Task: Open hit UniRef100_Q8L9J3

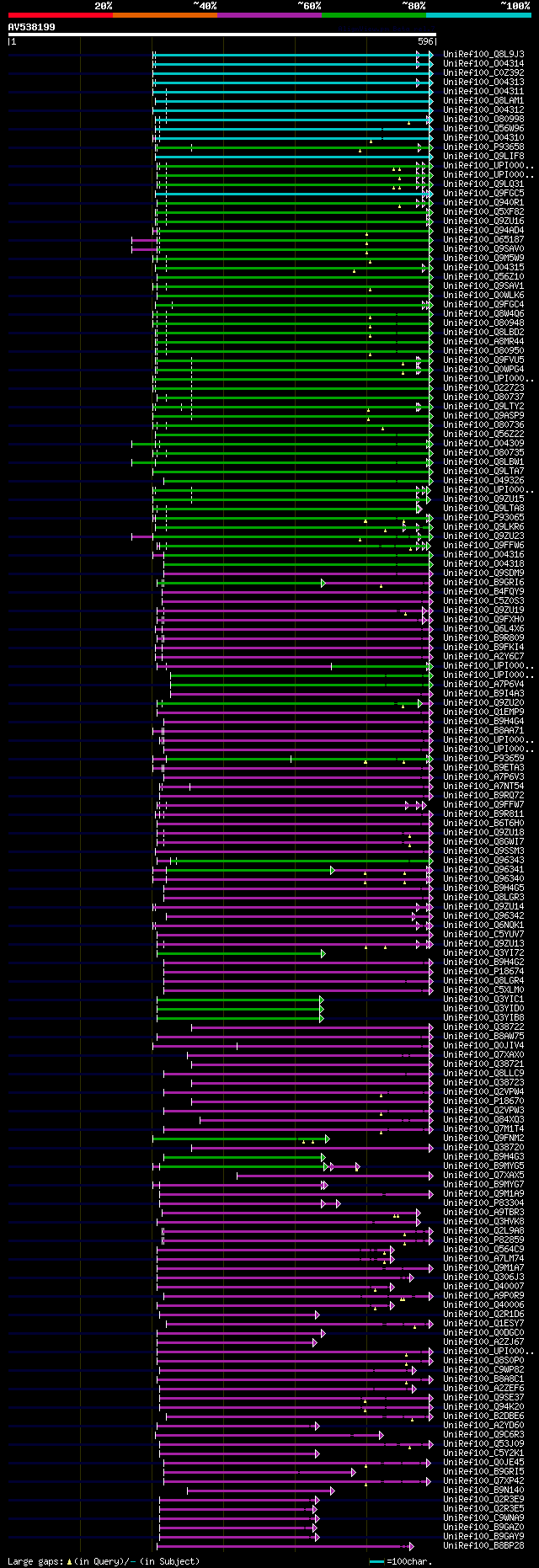Action: tap(483, 54)
